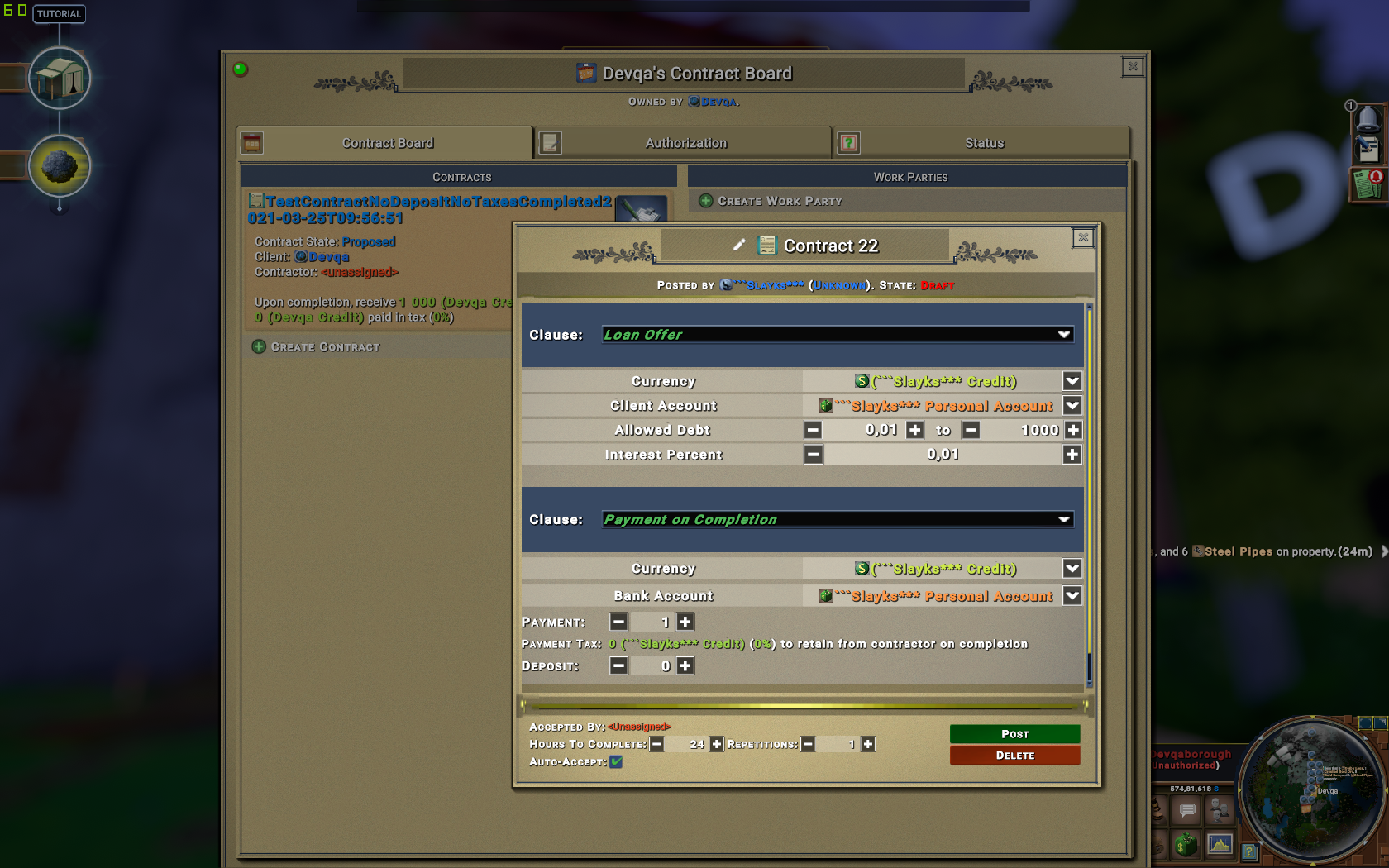Open the chat speech bubble icon

click(x=1187, y=810)
